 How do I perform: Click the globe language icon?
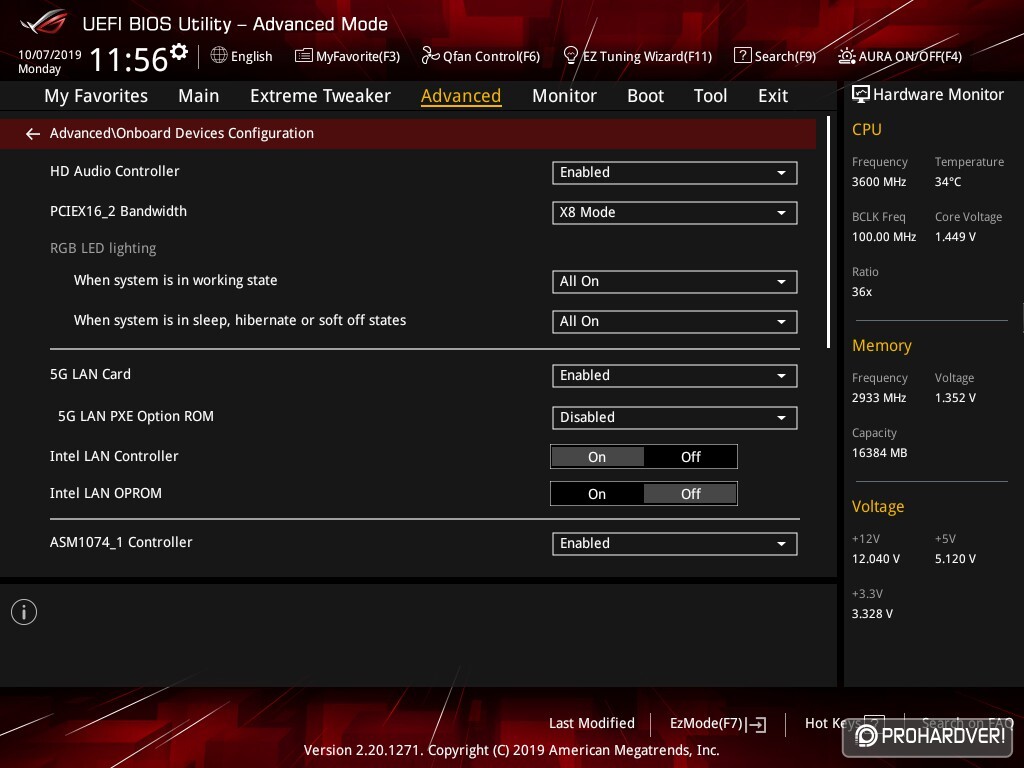[219, 56]
